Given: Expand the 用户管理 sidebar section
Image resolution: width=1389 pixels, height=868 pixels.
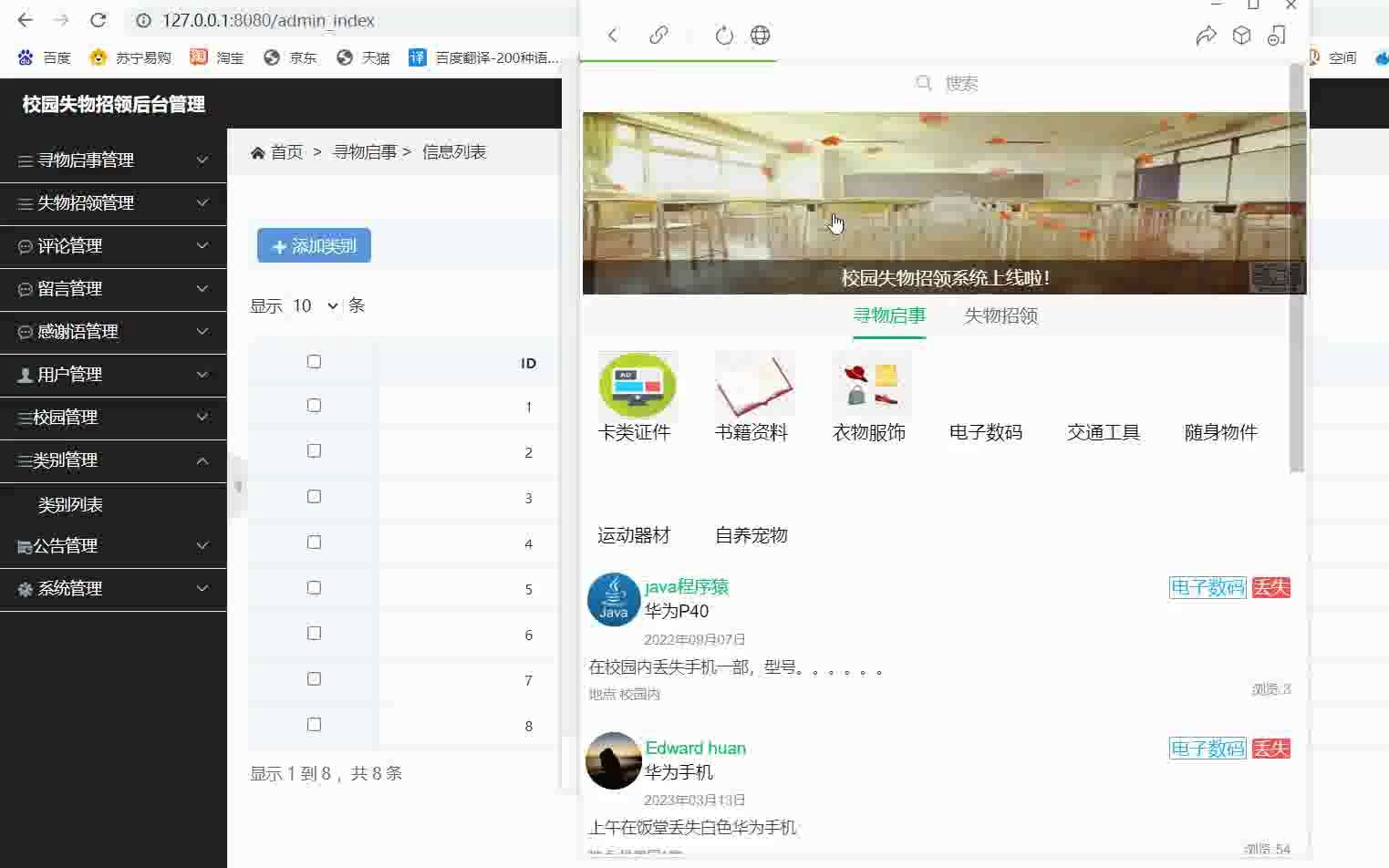Looking at the screenshot, I should [x=114, y=374].
